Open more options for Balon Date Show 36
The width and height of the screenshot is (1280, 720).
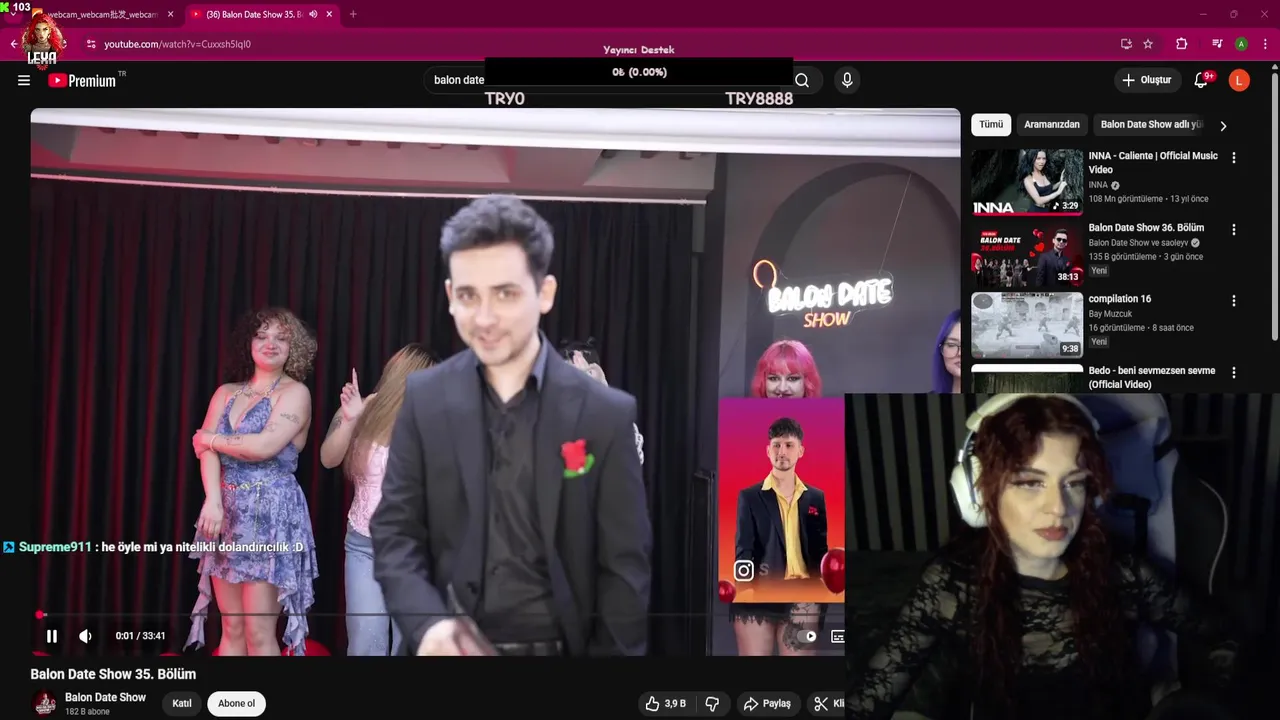[1234, 229]
